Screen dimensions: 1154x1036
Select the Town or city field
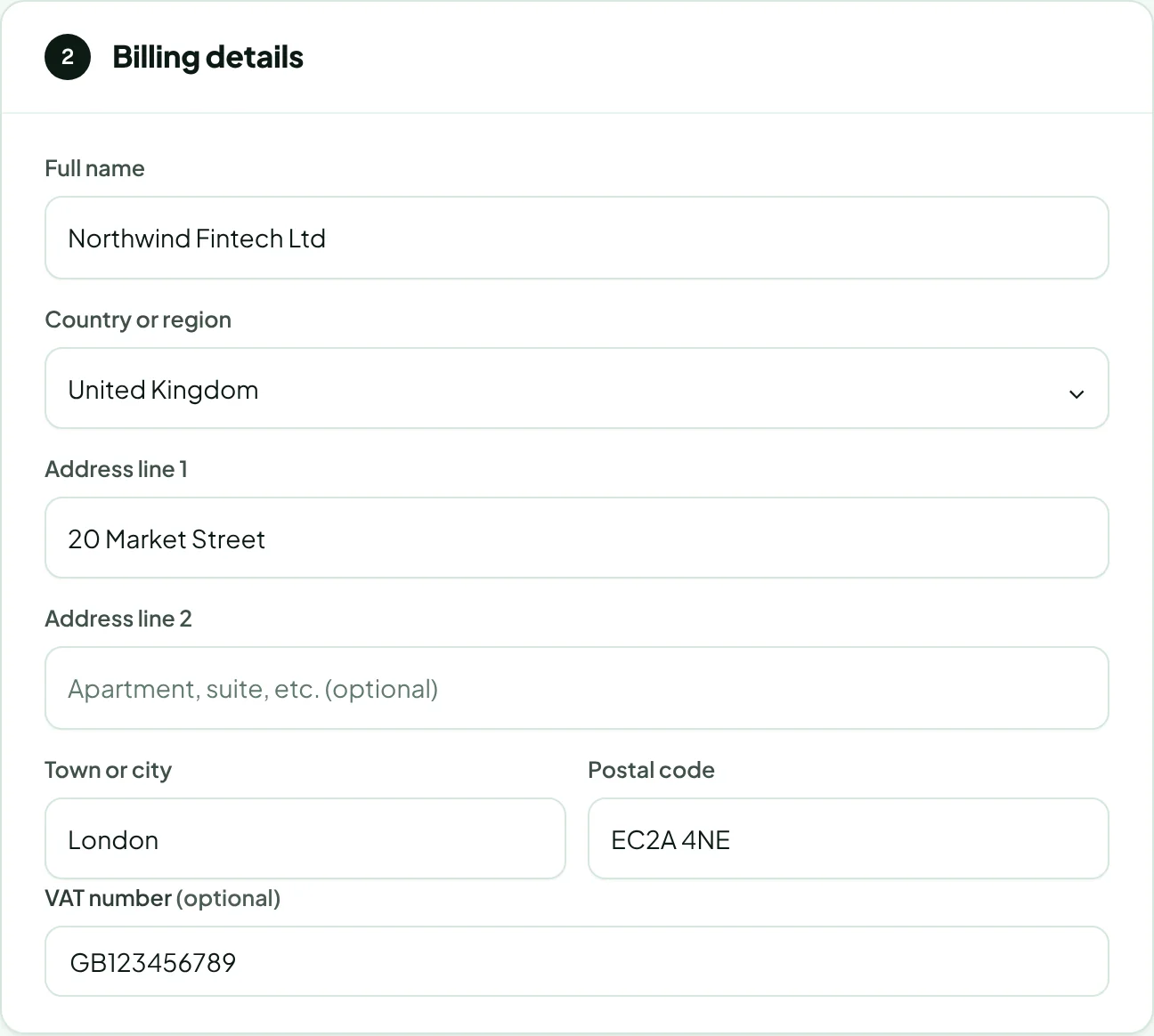305,838
